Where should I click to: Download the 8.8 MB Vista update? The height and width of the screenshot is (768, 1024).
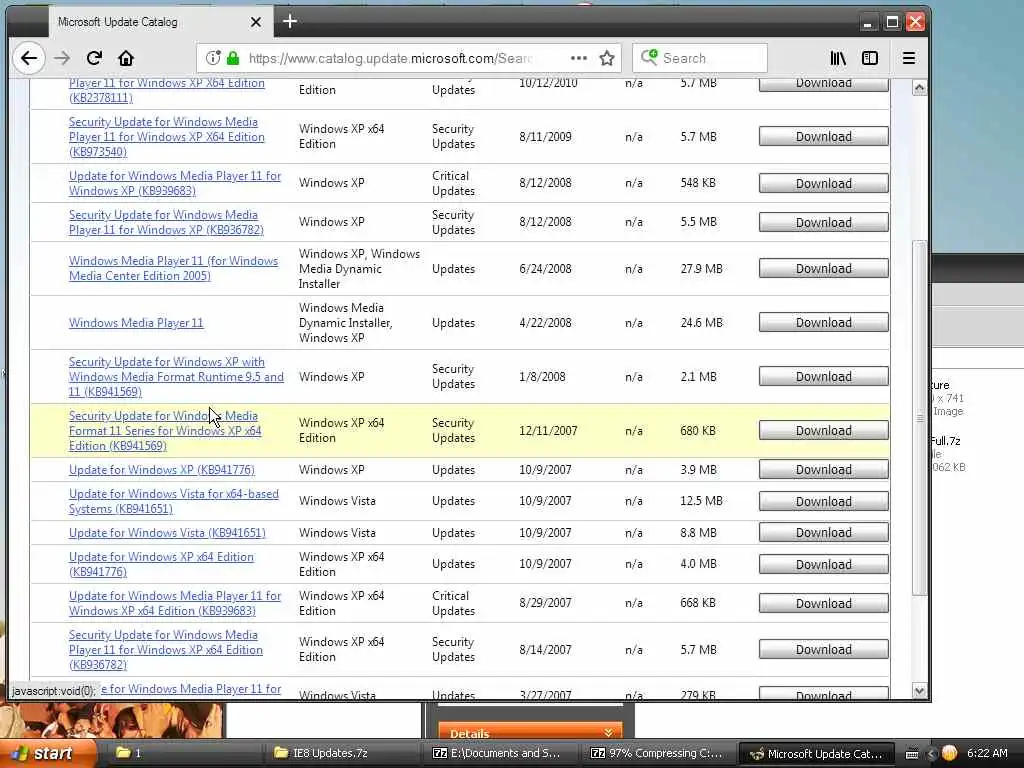(823, 533)
